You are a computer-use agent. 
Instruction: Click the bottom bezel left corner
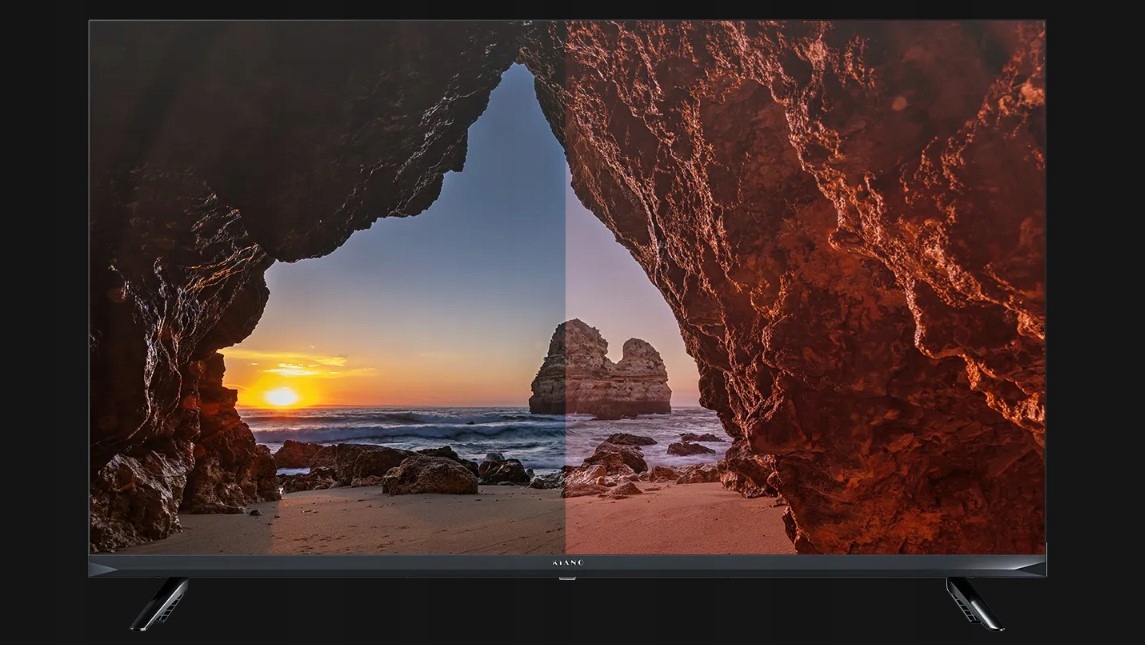pyautogui.click(x=100, y=566)
